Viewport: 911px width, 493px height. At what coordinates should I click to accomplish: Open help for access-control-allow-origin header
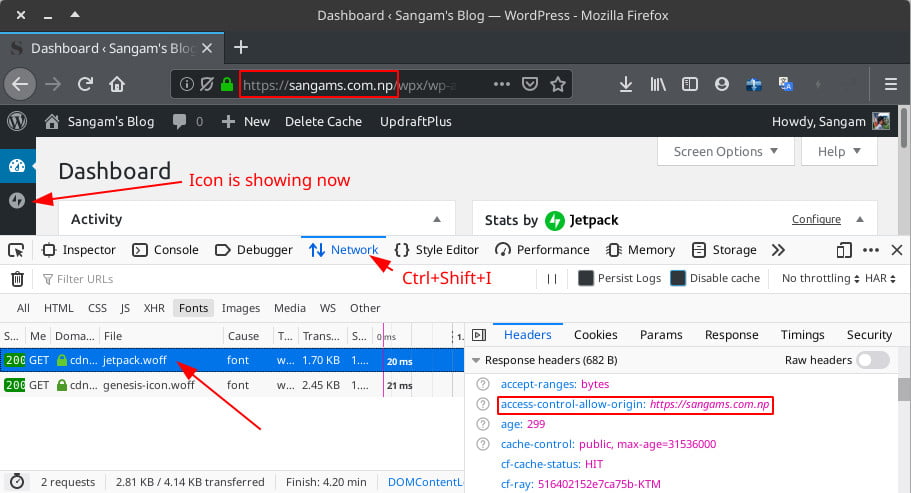point(483,404)
